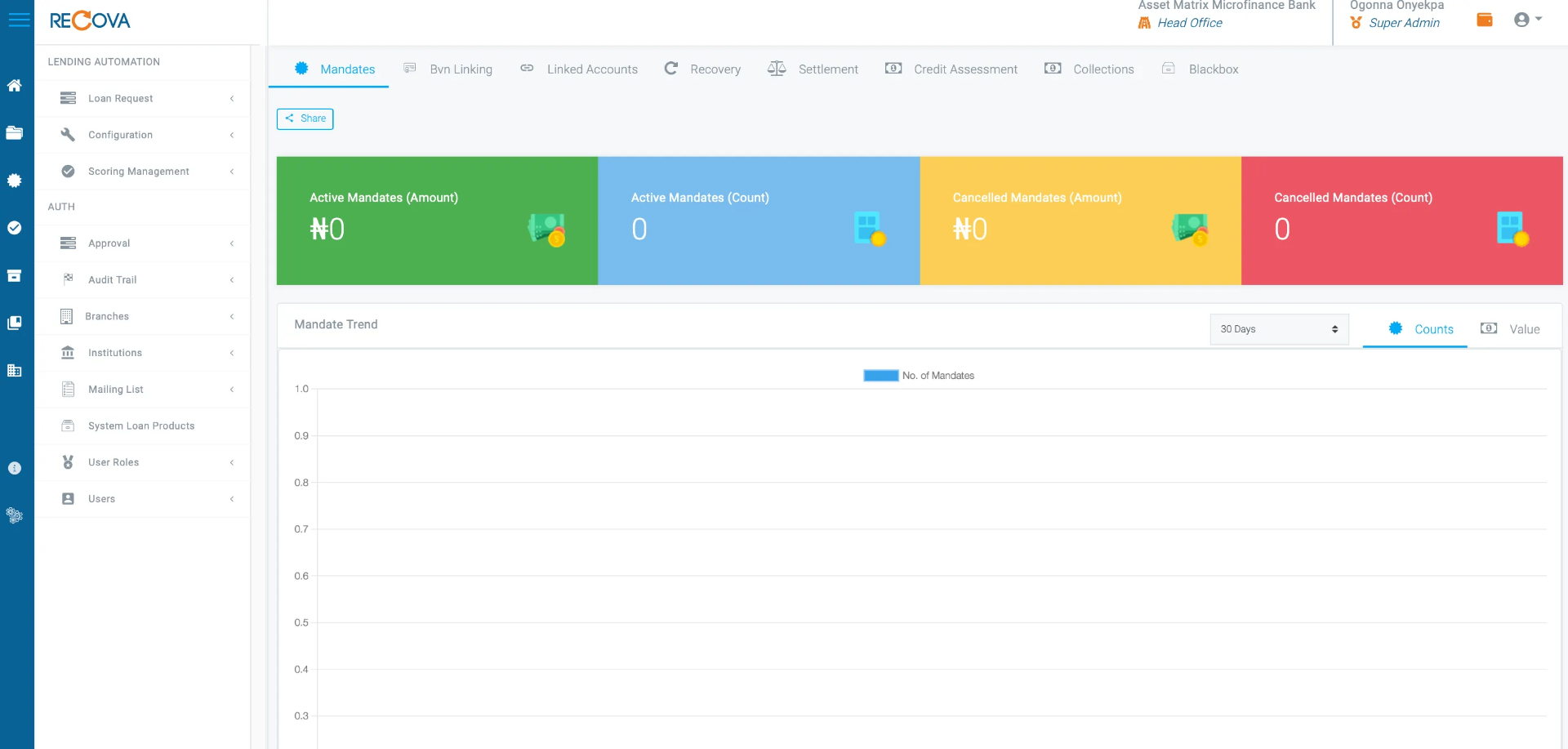
Task: Open the user account avatar menu
Action: pos(1526,20)
